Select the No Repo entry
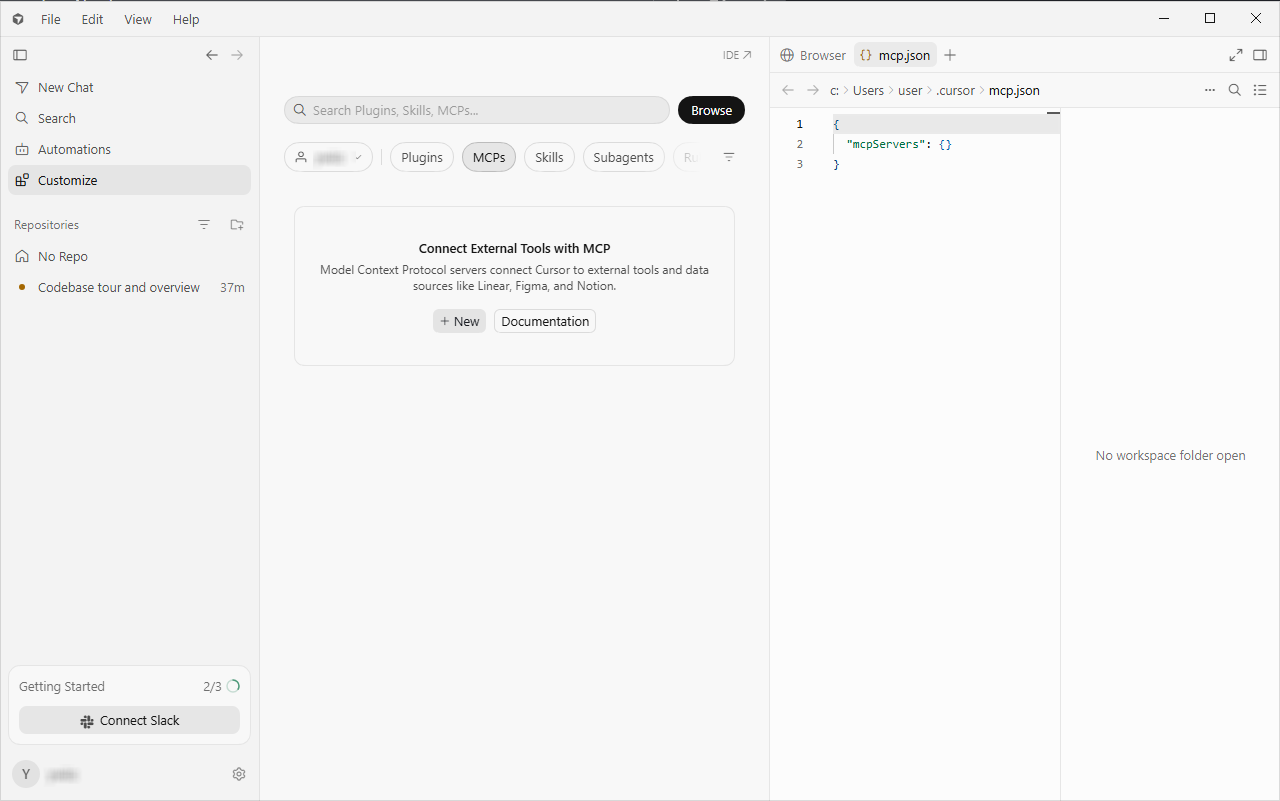The width and height of the screenshot is (1280, 801). point(129,256)
